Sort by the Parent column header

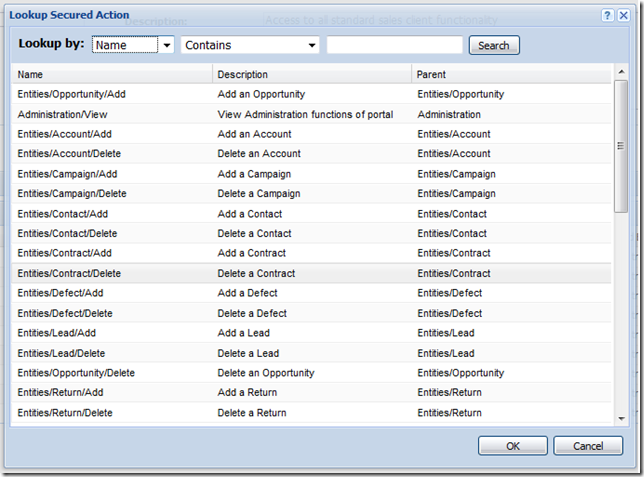coord(510,74)
